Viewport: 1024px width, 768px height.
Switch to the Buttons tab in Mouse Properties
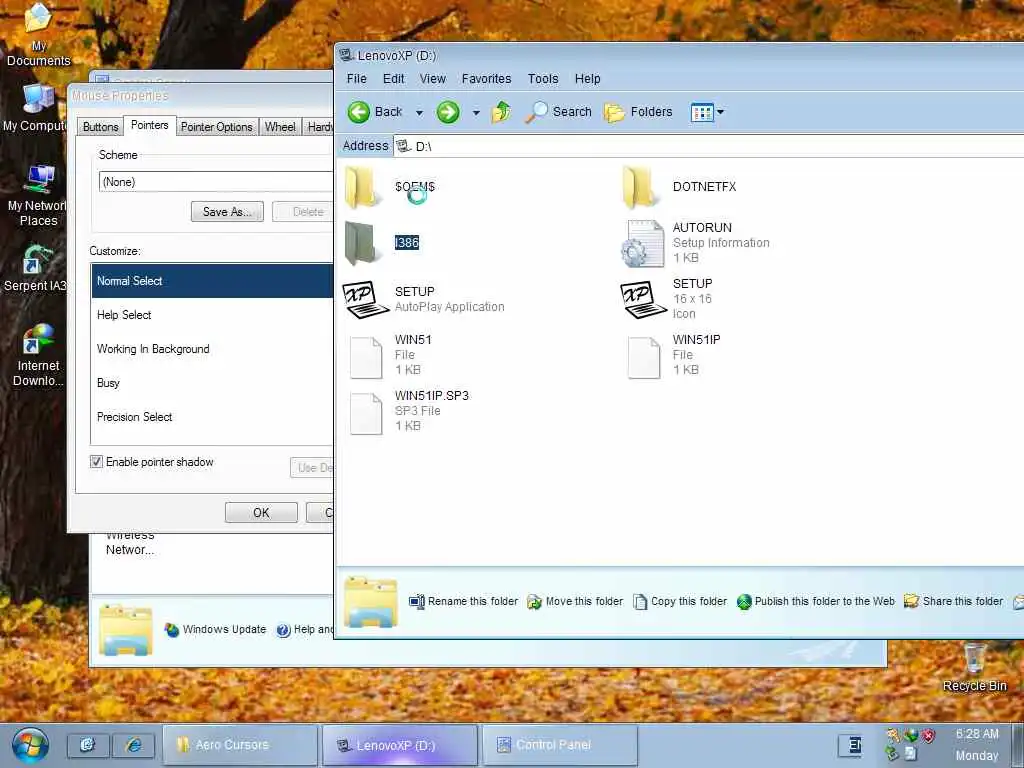click(x=101, y=127)
